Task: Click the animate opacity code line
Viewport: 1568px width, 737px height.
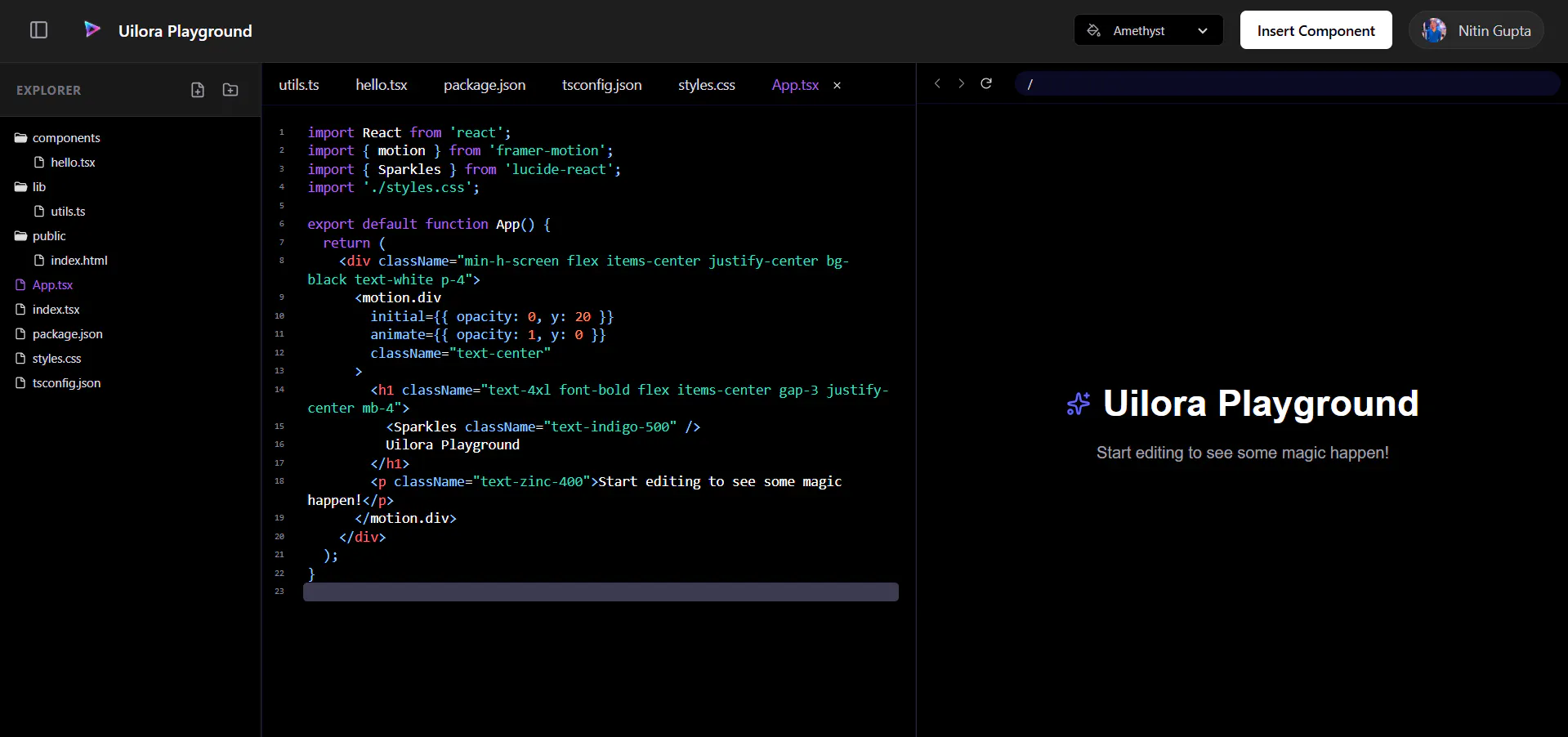Action: [x=488, y=334]
